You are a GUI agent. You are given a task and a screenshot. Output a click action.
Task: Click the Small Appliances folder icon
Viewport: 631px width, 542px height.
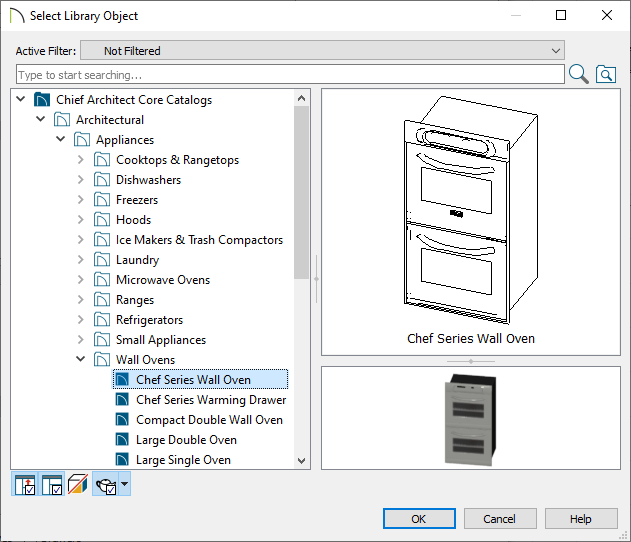pyautogui.click(x=102, y=340)
